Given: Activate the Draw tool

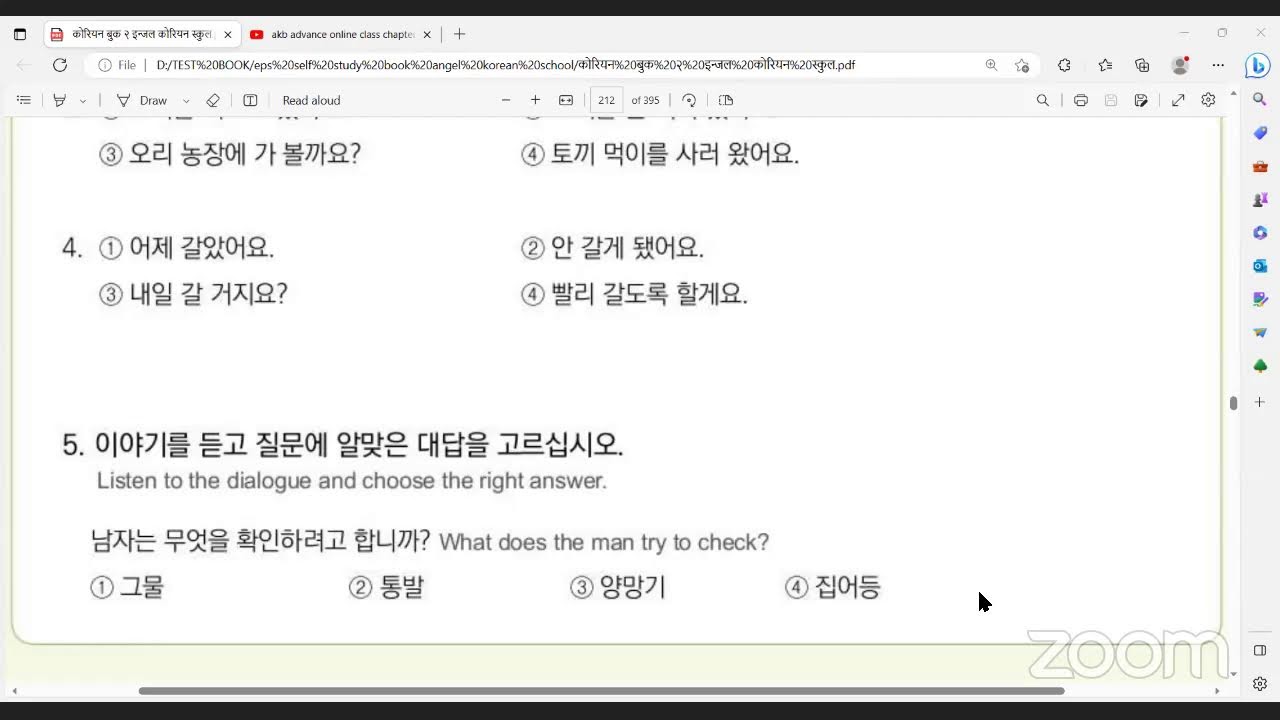Looking at the screenshot, I should click(x=142, y=100).
